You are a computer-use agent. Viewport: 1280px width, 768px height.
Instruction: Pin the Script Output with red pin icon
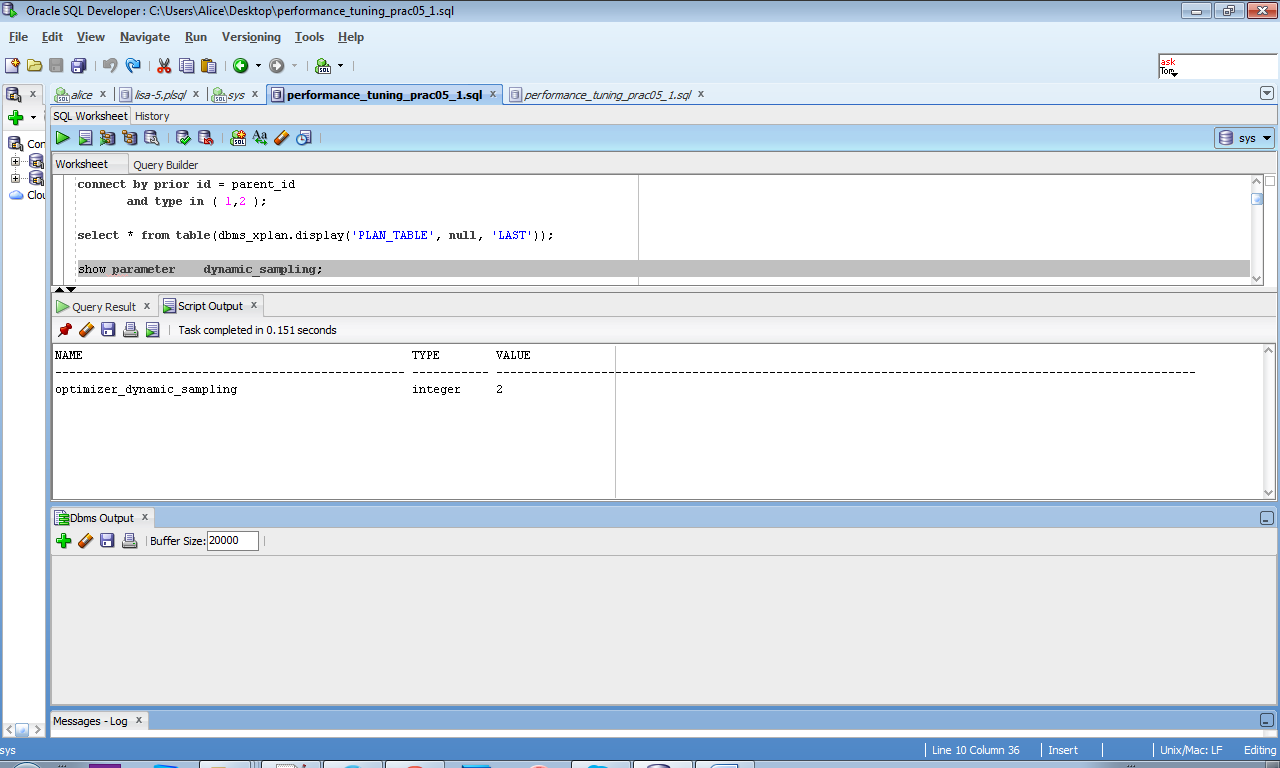(65, 330)
